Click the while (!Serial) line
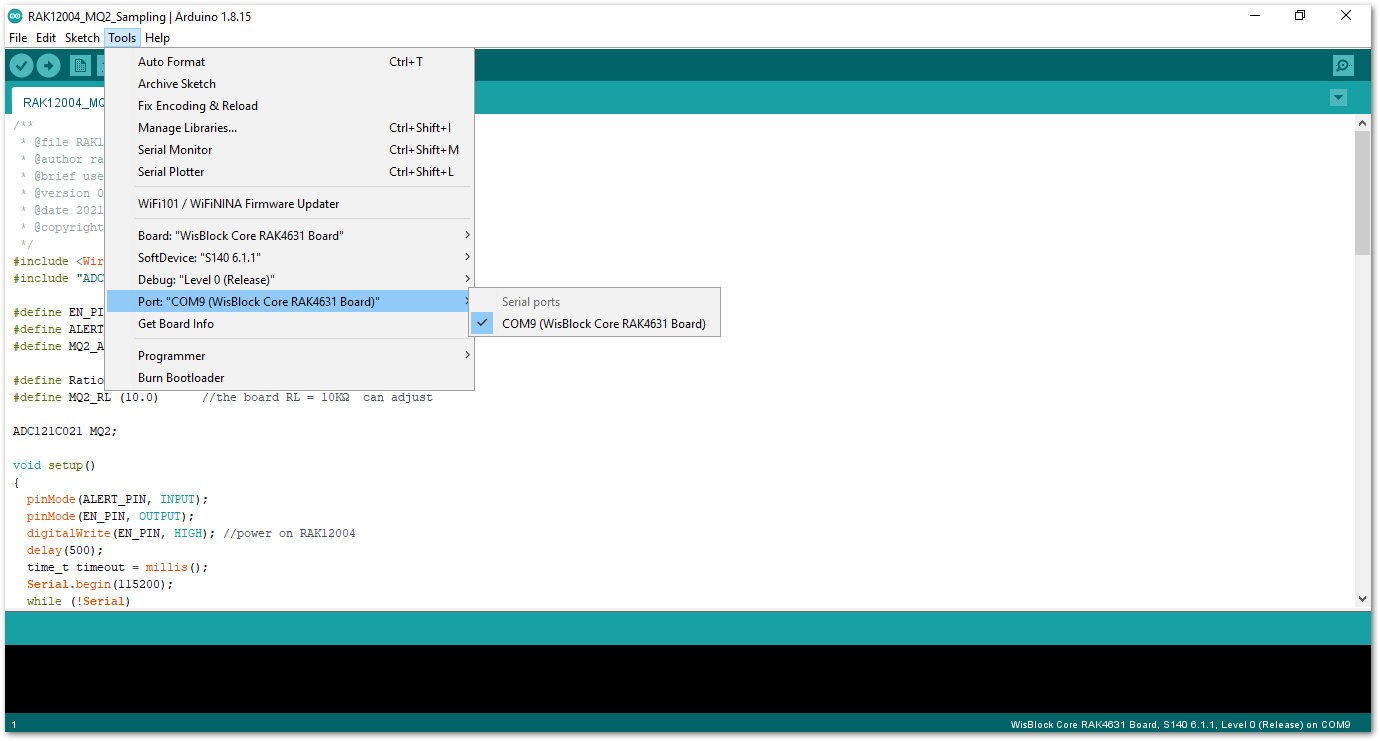This screenshot has width=1380, height=741. [79, 601]
